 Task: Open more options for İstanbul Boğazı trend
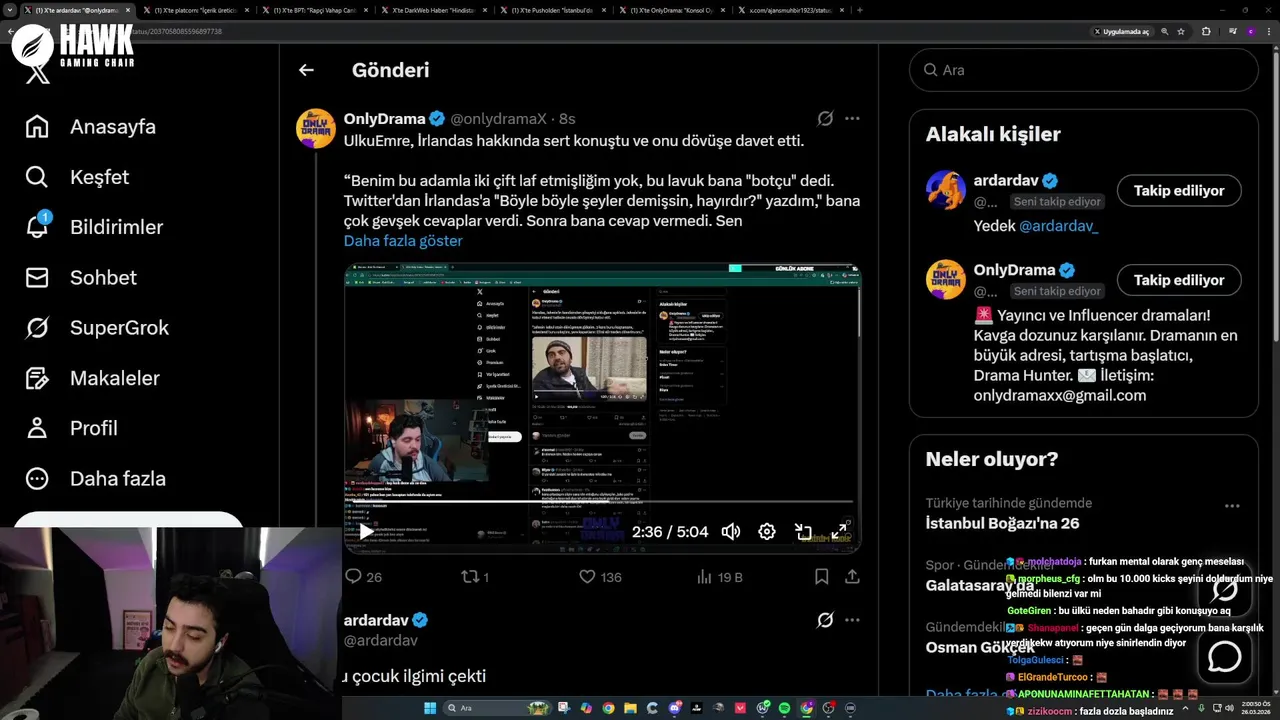pyautogui.click(x=1232, y=506)
